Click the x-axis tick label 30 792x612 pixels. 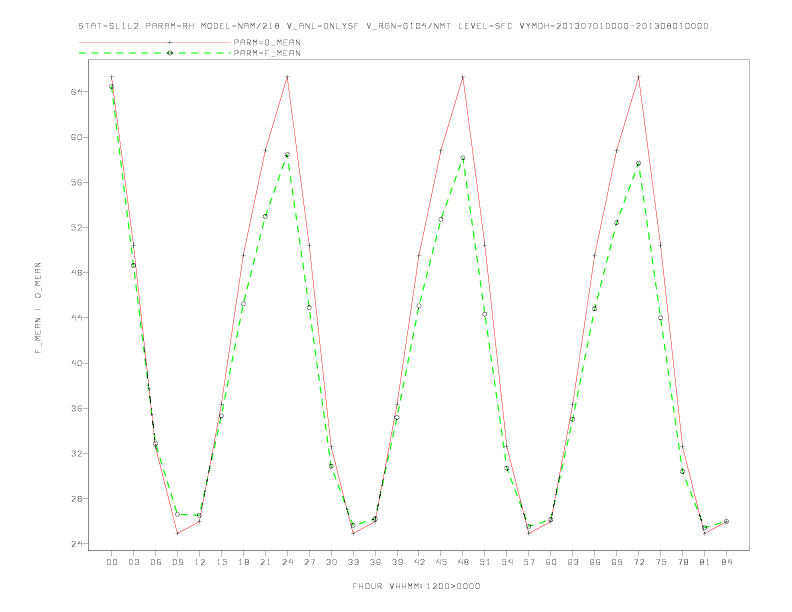pos(331,562)
